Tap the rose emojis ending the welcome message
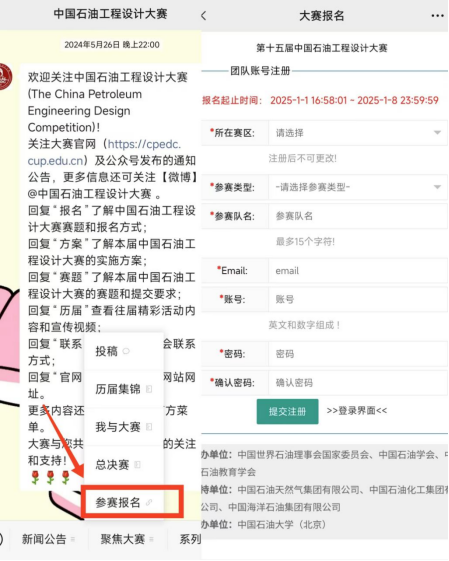449x561 pixels. pos(50,477)
